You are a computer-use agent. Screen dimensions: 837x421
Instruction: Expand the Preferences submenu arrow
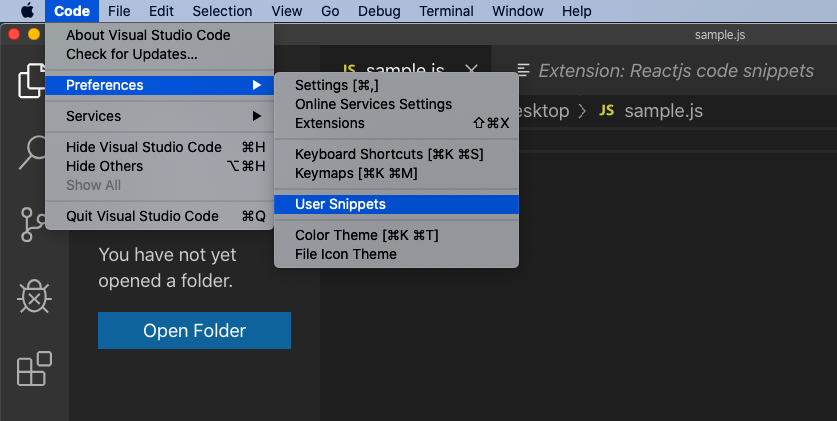pyautogui.click(x=257, y=85)
